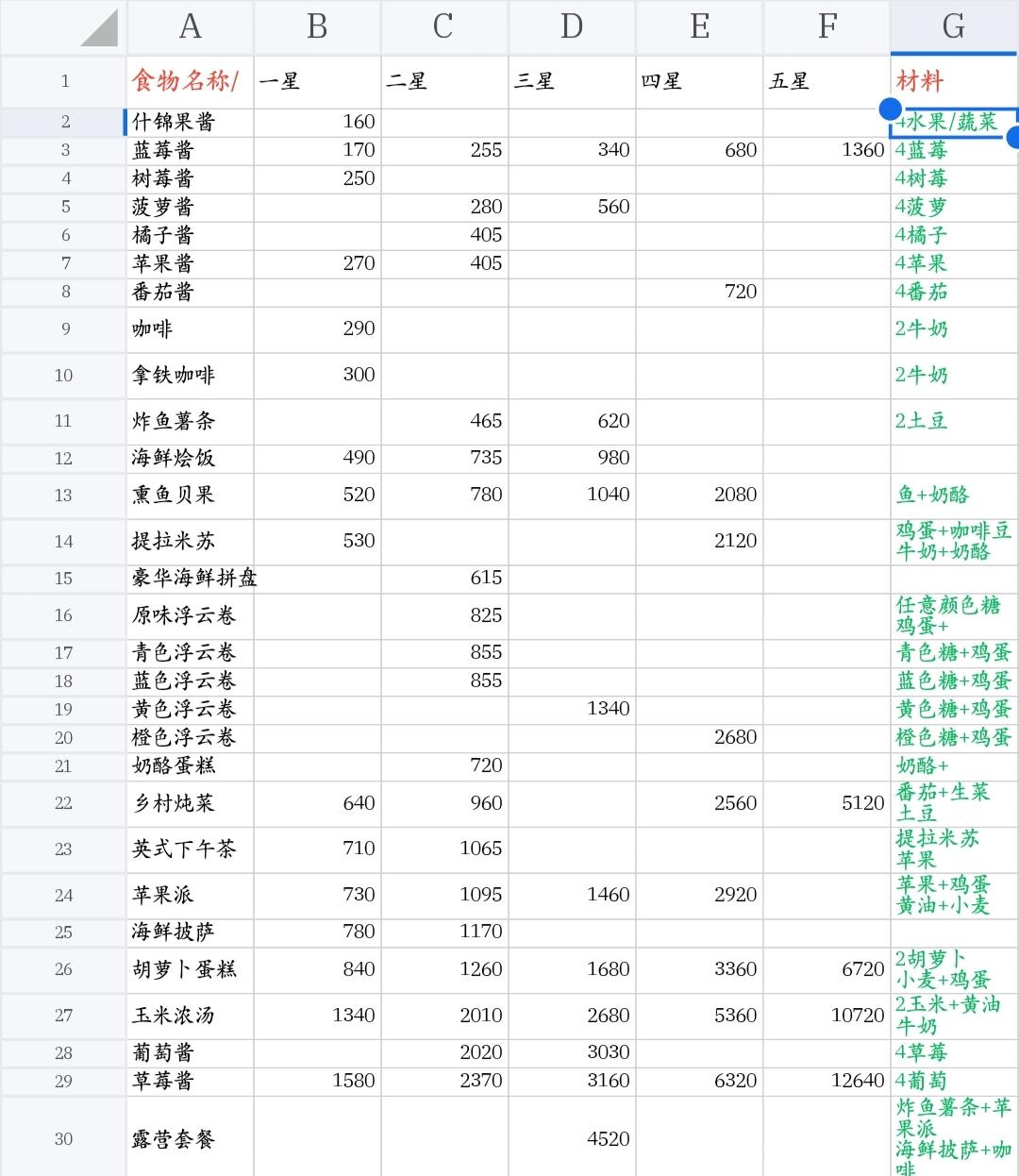
Task: Click the 2玉米+黄油 material cell
Action: tap(954, 1016)
